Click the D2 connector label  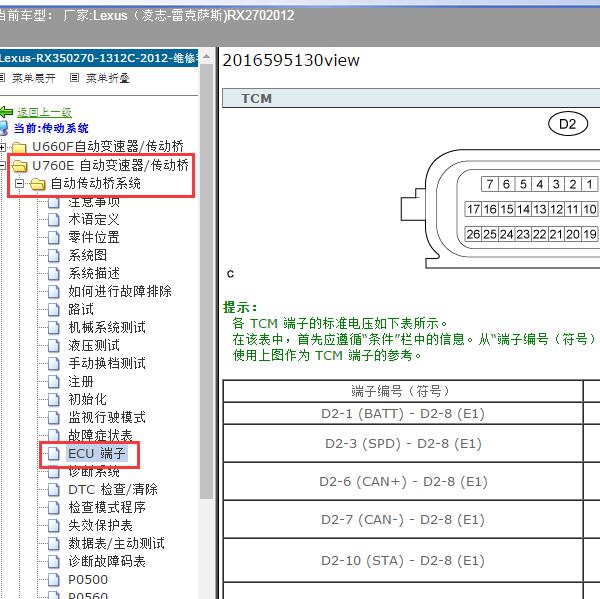pos(568,124)
